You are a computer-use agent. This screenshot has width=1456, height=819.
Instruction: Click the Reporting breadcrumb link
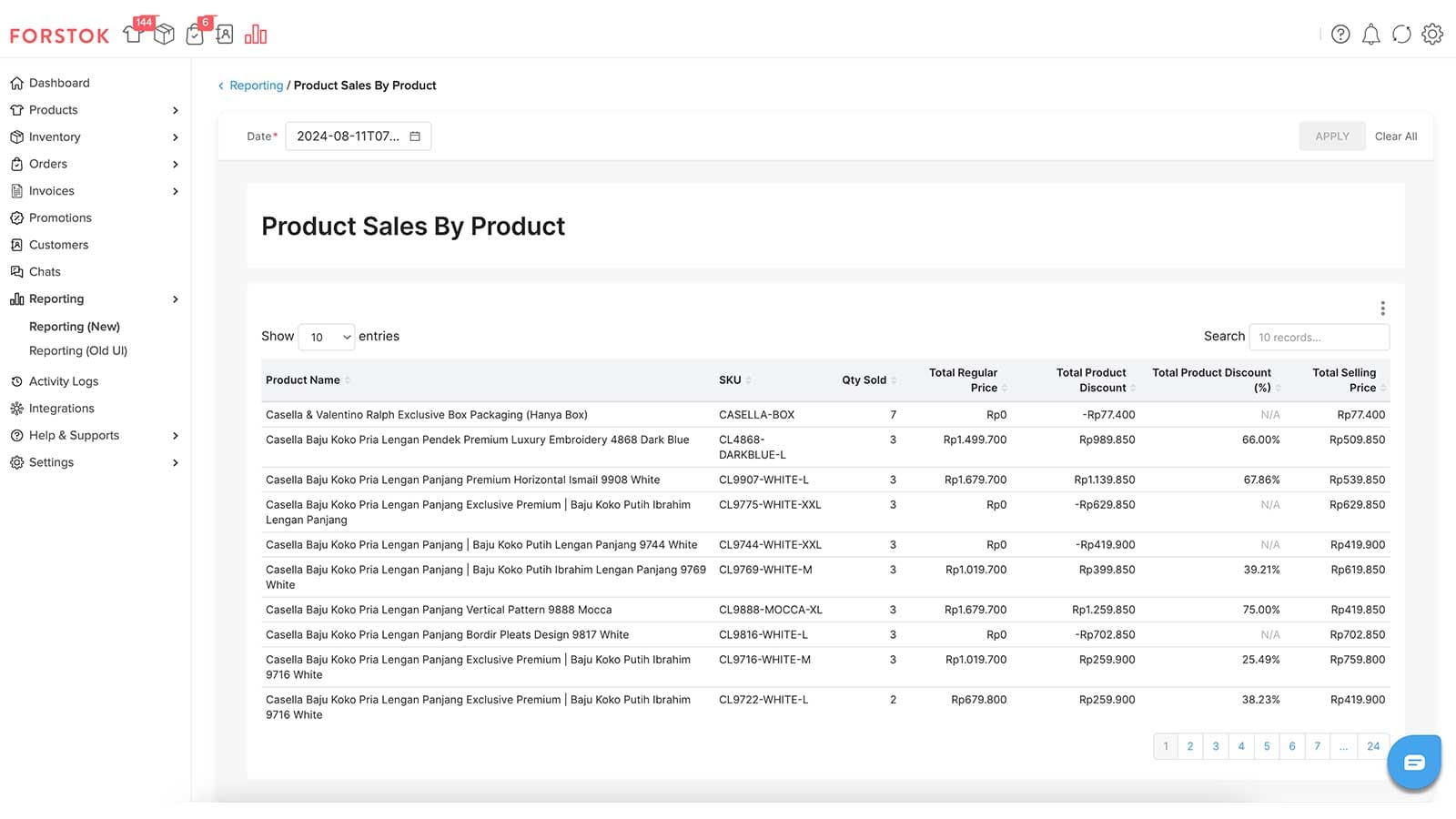(x=256, y=86)
